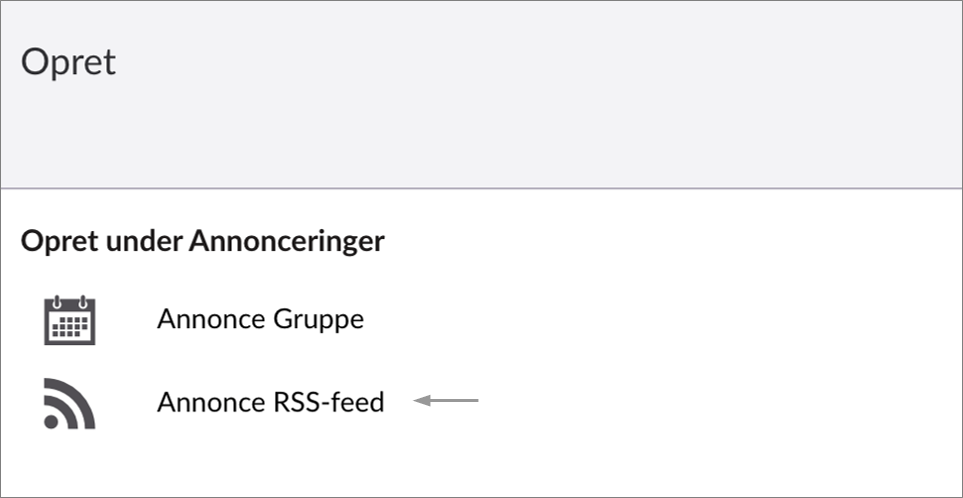Click the grid of the calendar icon

(70, 327)
